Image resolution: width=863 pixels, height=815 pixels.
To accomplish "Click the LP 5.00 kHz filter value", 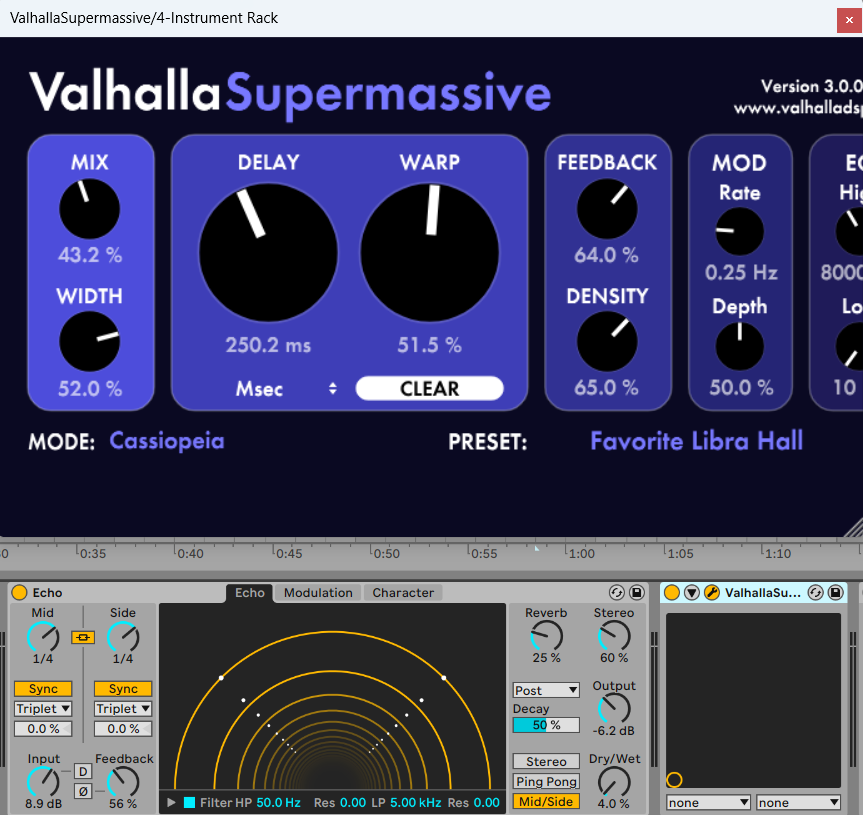I will [x=416, y=802].
